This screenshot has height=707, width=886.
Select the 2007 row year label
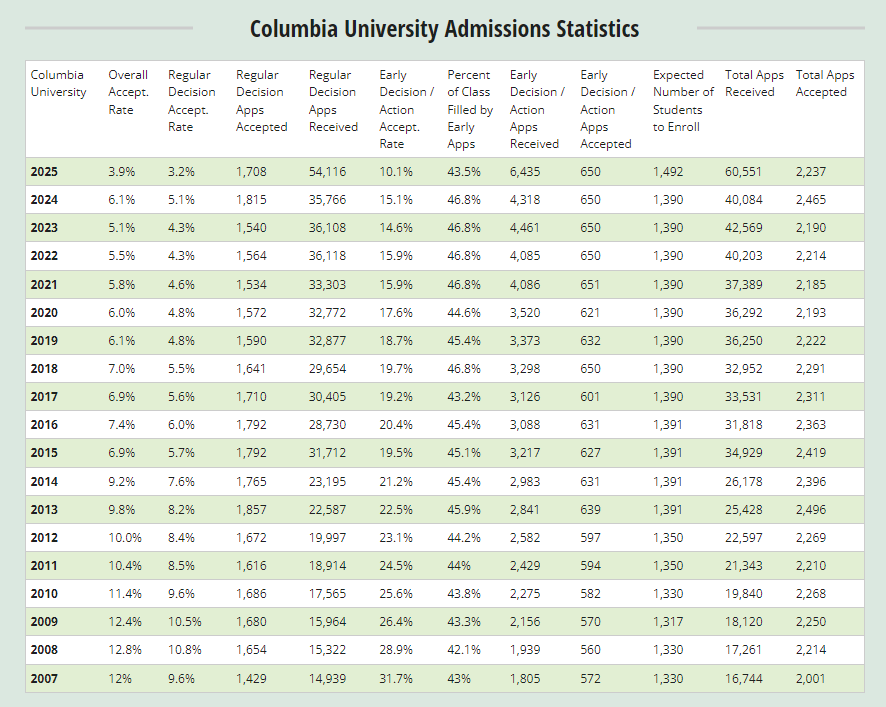point(44,679)
